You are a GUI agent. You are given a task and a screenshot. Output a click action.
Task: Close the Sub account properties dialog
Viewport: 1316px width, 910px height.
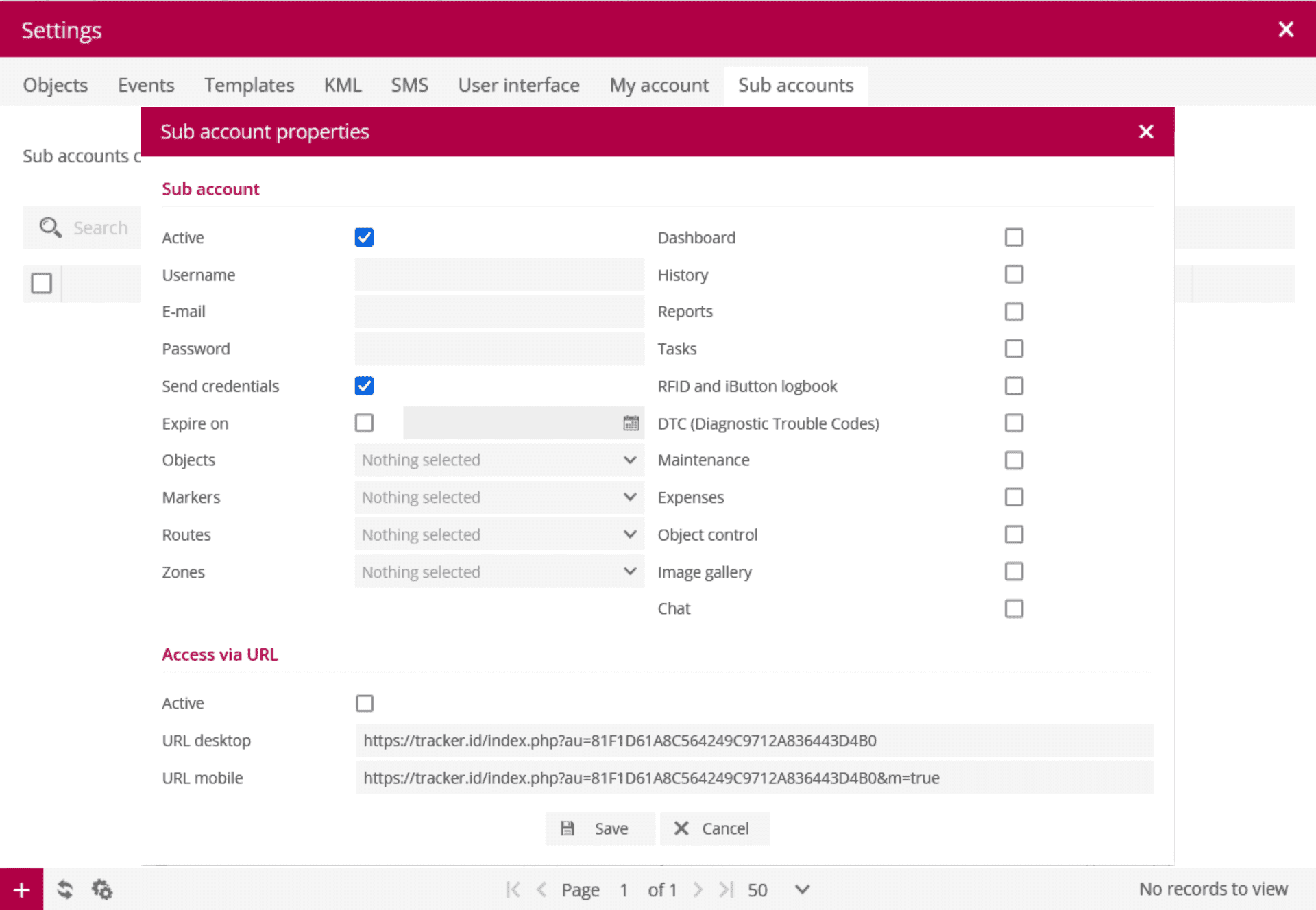1146,132
